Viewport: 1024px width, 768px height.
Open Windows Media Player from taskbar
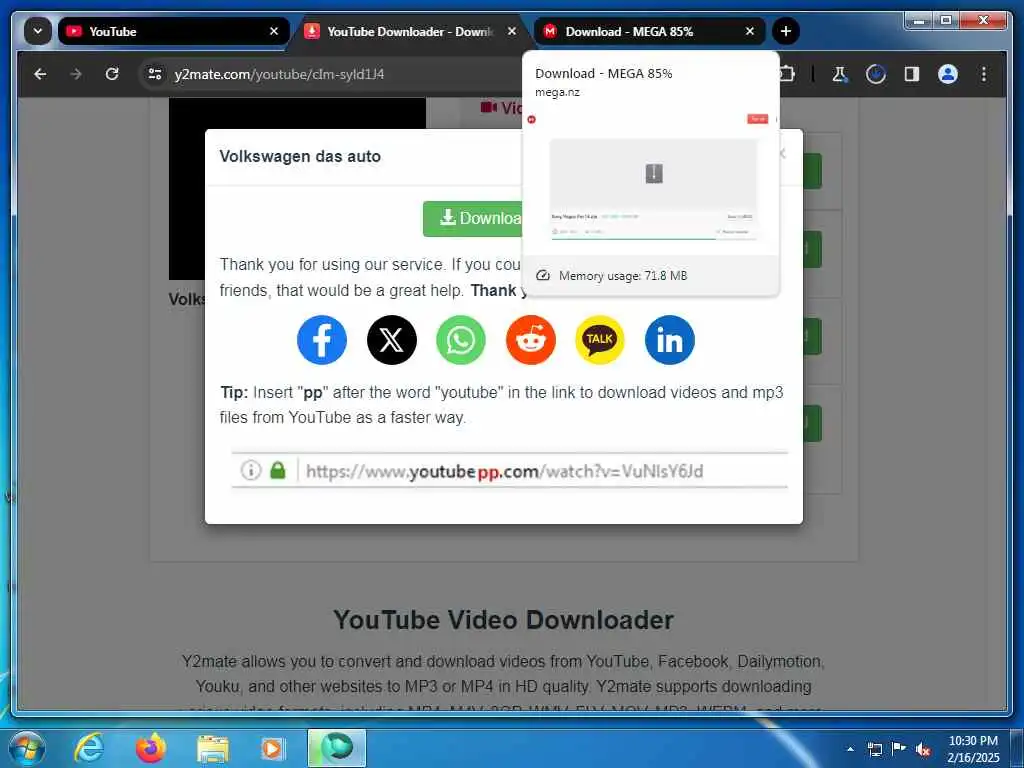(274, 748)
